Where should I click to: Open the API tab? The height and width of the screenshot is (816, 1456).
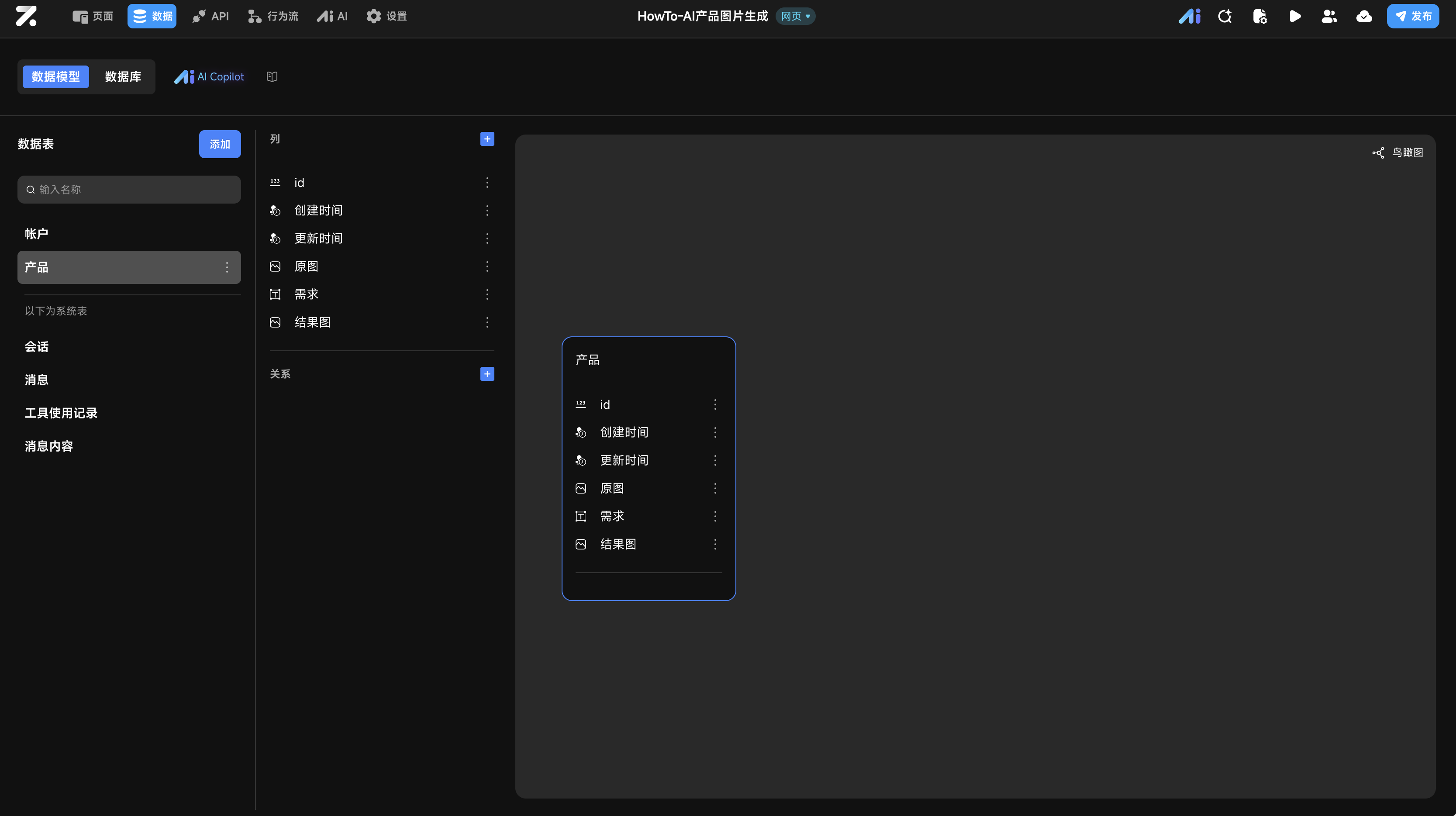210,17
